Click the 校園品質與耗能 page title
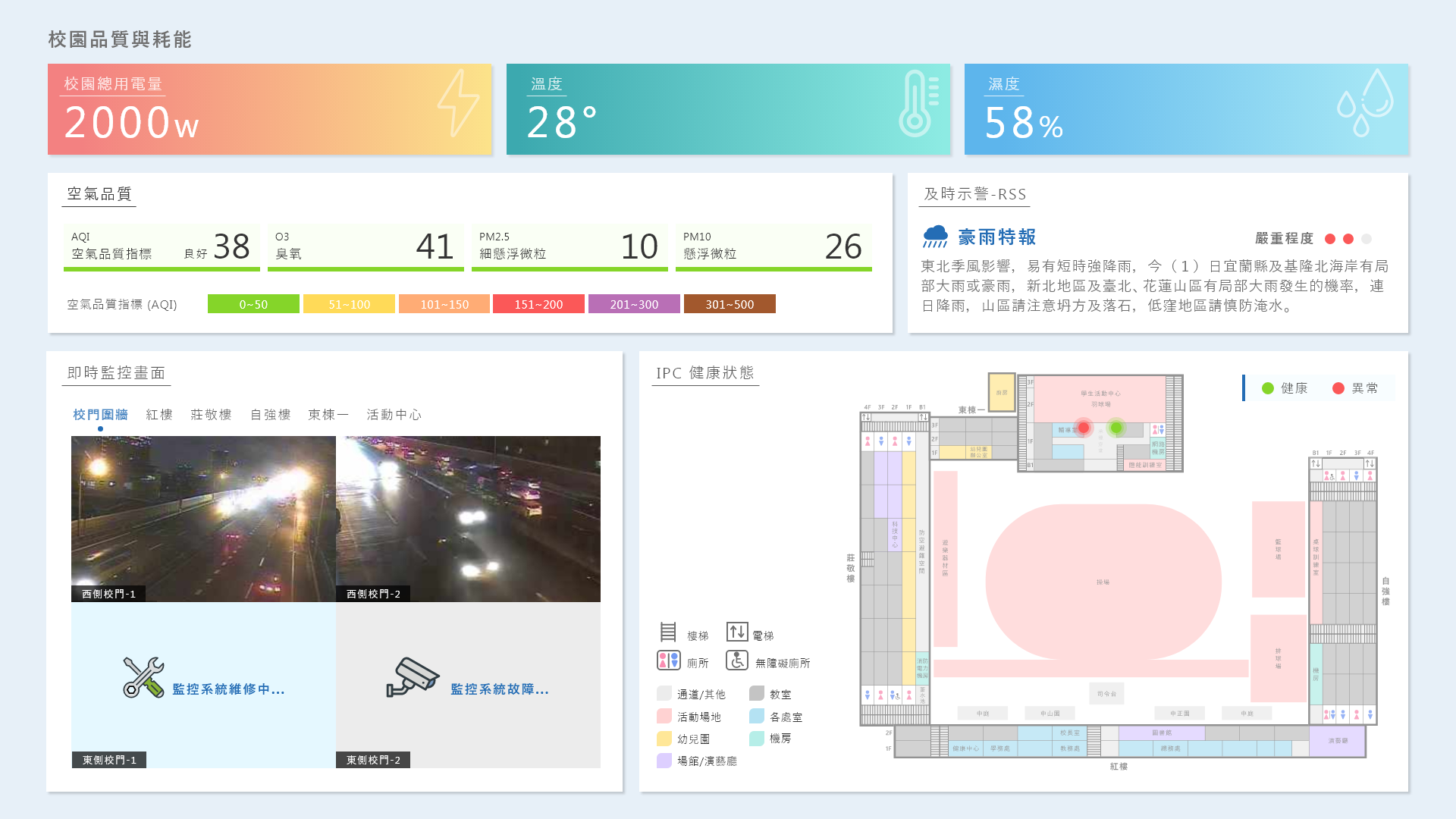1456x819 pixels. [x=120, y=39]
